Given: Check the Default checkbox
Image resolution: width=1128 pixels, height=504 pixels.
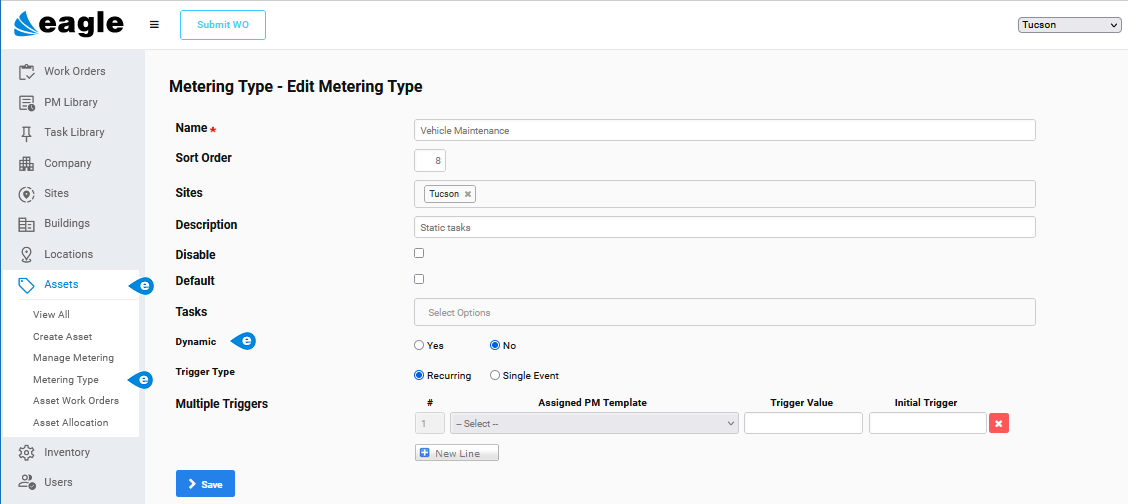Looking at the screenshot, I should (419, 279).
